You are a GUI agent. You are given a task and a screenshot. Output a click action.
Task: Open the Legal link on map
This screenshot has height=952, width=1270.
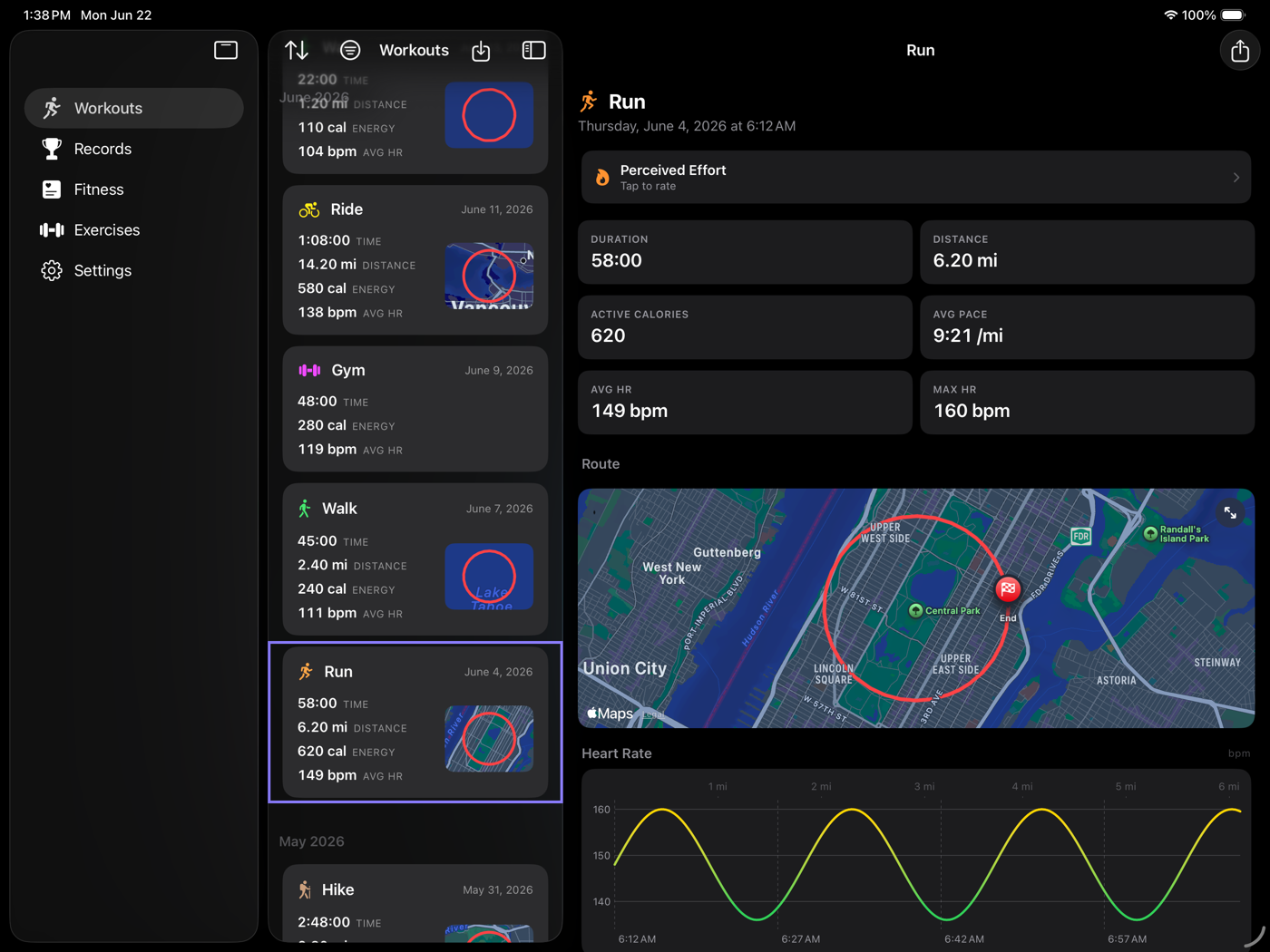[x=652, y=714]
